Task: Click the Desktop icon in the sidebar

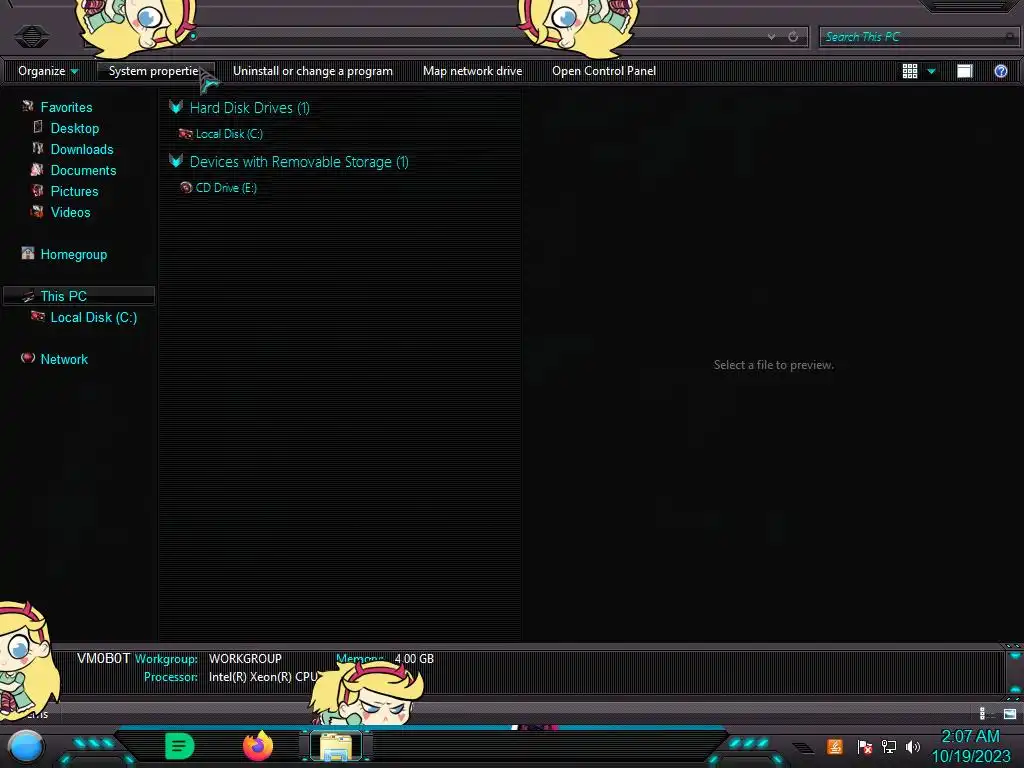Action: tap(38, 127)
